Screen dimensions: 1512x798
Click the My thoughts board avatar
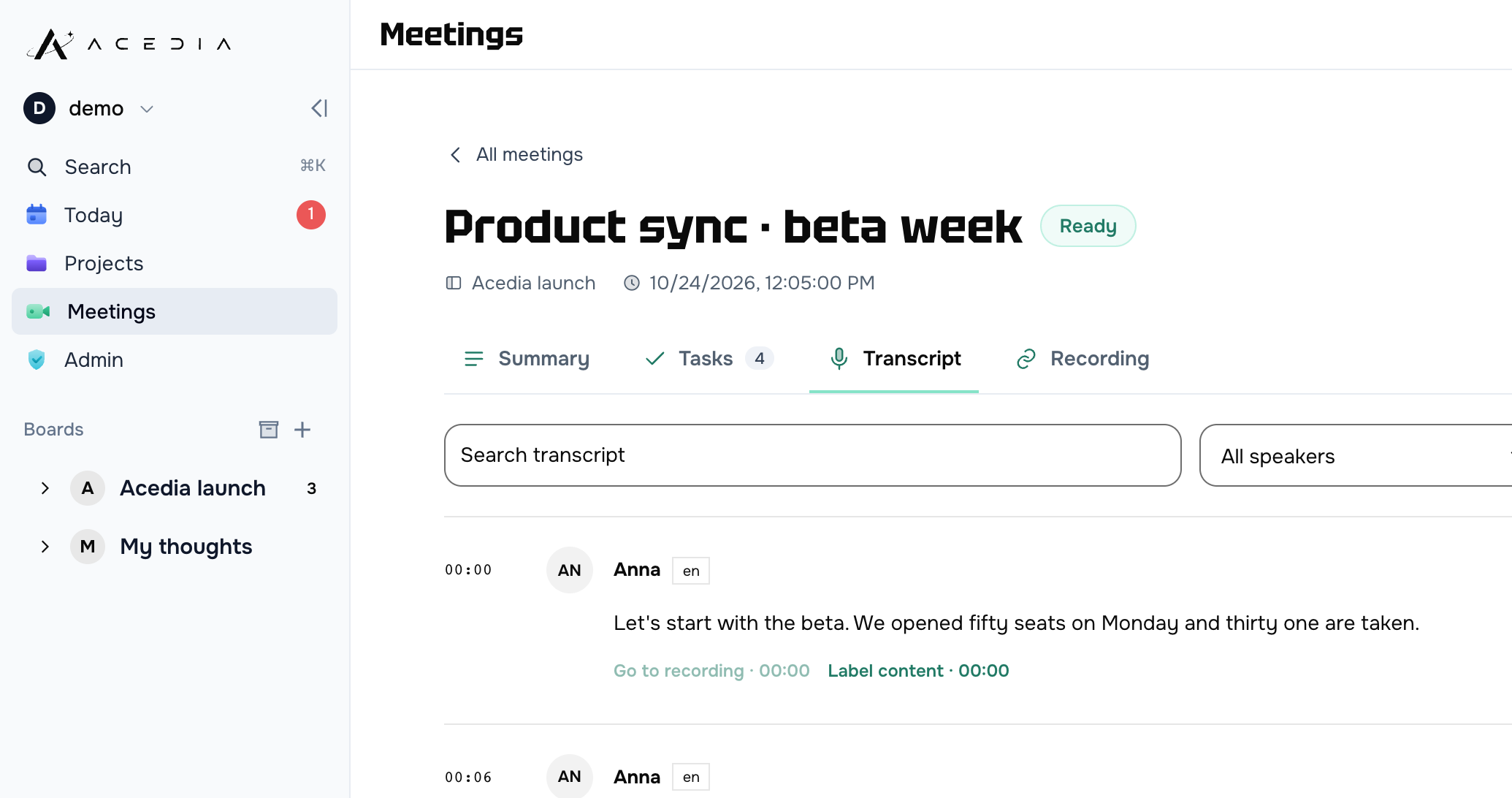click(x=88, y=547)
